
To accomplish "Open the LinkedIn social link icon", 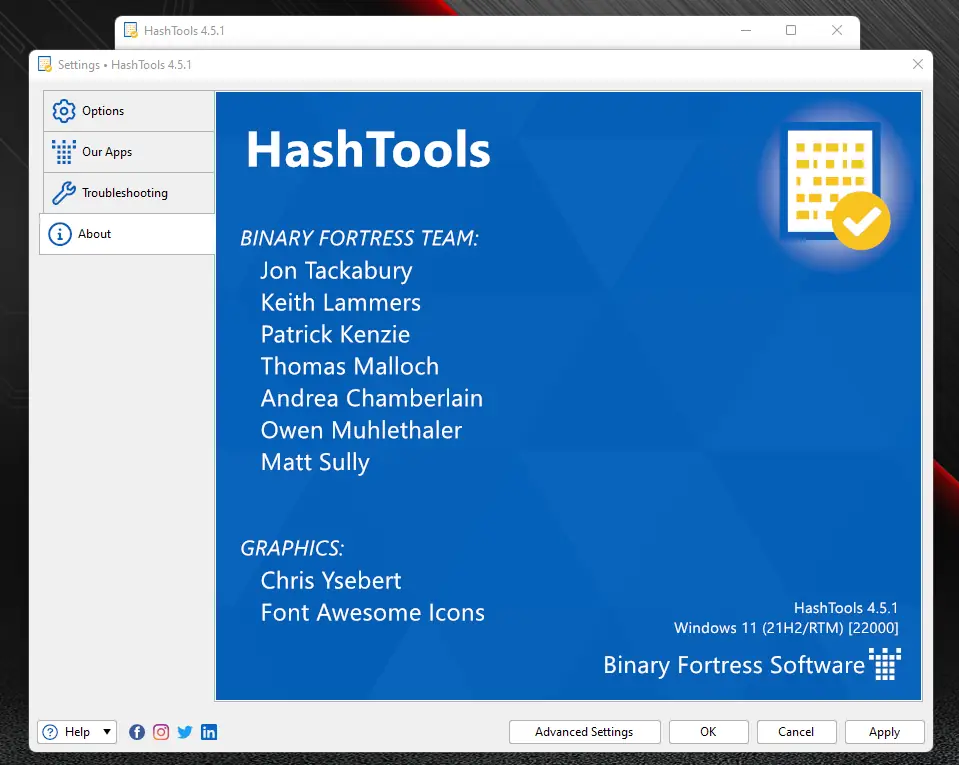I will tap(209, 732).
